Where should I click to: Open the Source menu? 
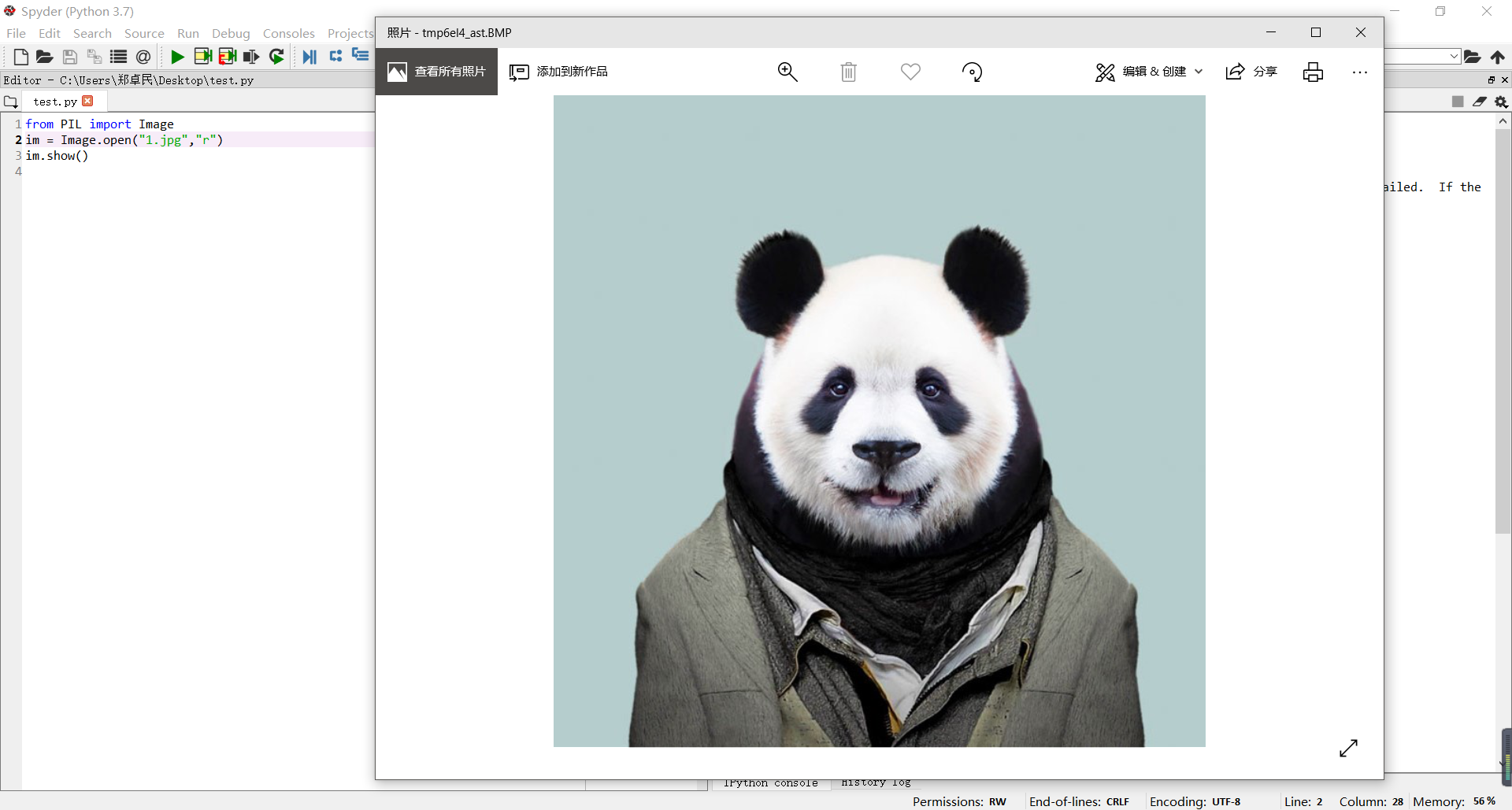pyautogui.click(x=144, y=34)
